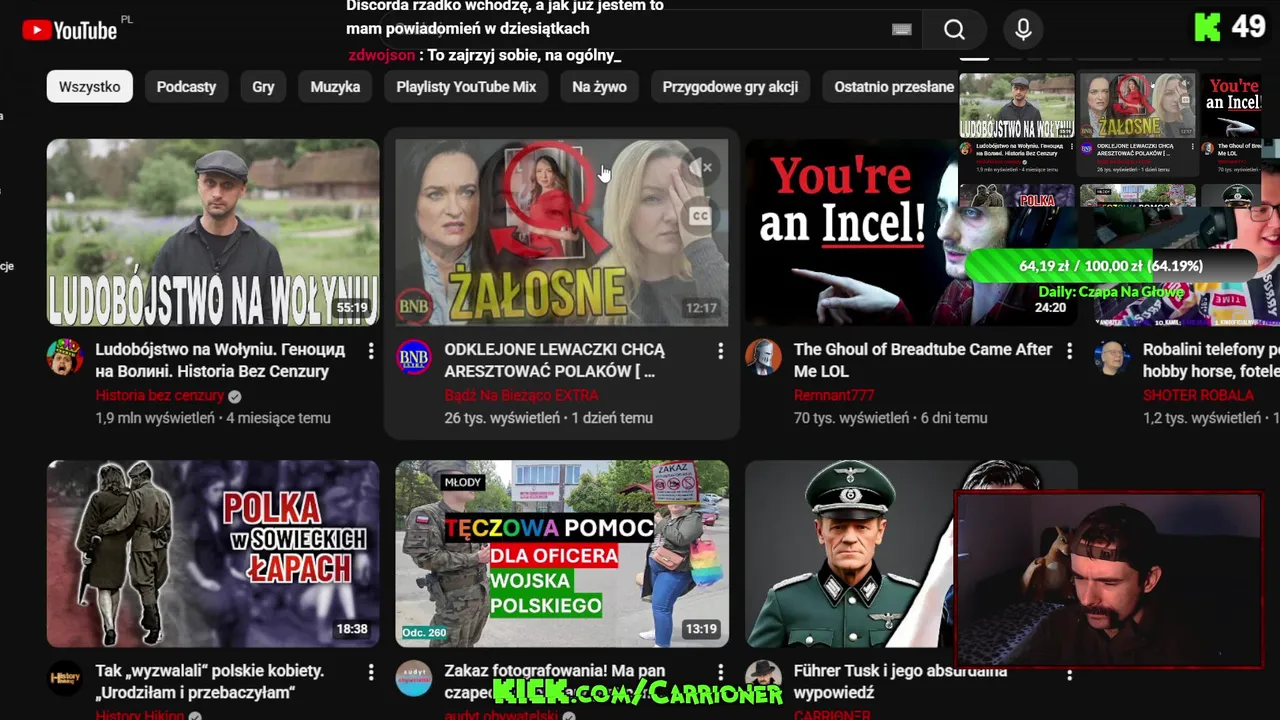Screen dimensions: 1280x720
Task: Open the ODKLEJONE LEWACZKI CHCĄ ARESZTOWAĆ title
Action: tap(555, 360)
